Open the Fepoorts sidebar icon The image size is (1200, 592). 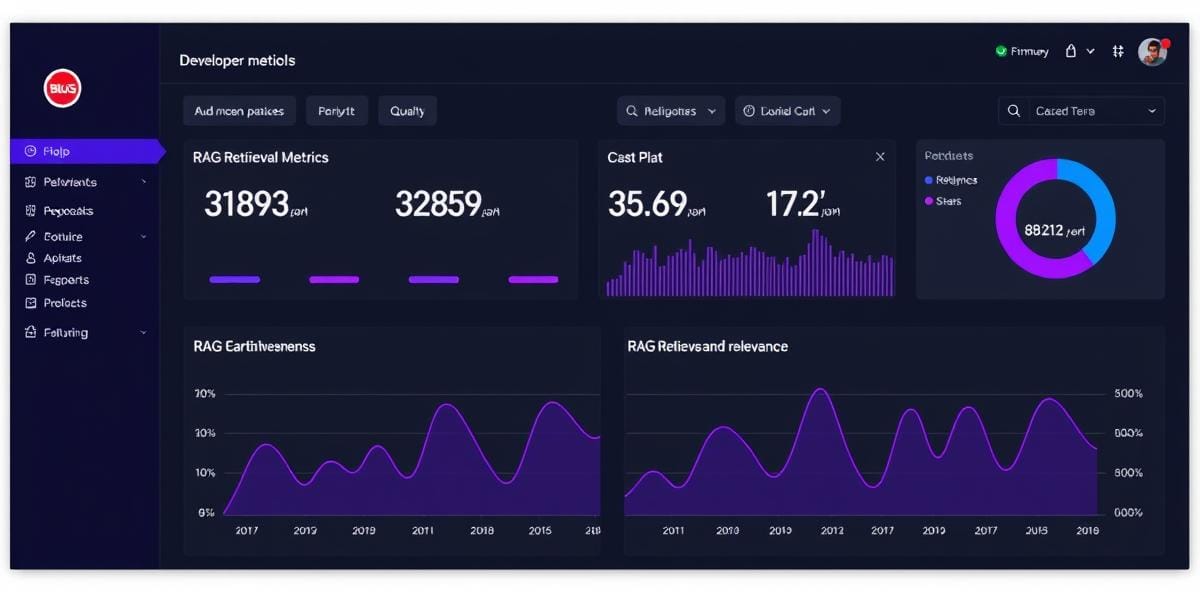(30, 280)
